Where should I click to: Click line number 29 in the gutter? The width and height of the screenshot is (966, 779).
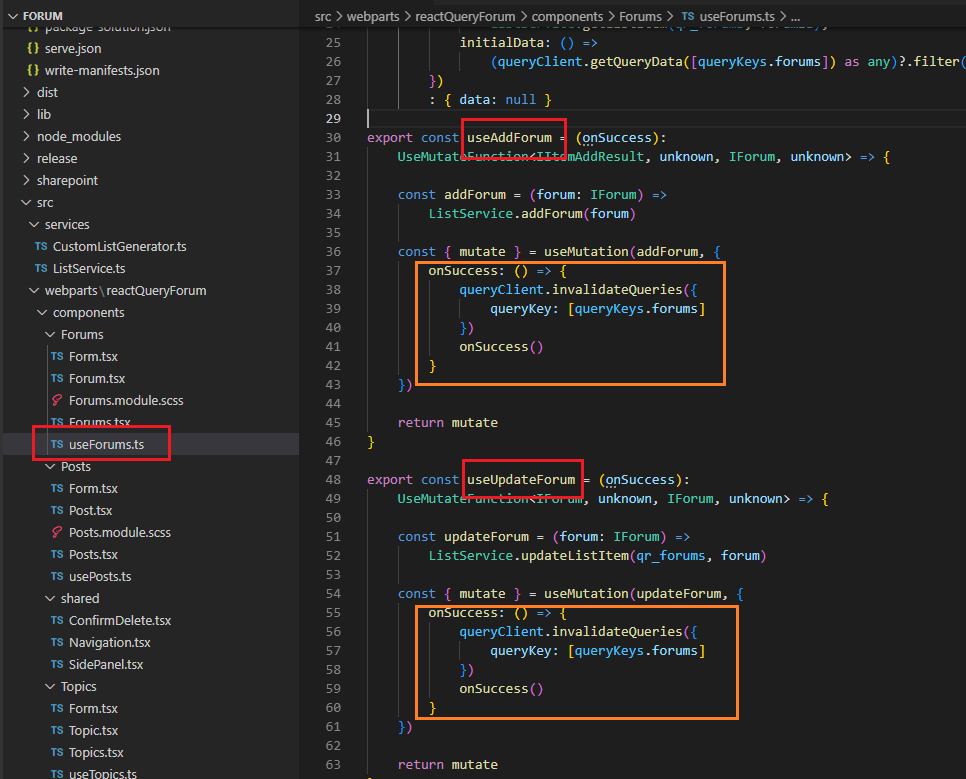(333, 118)
